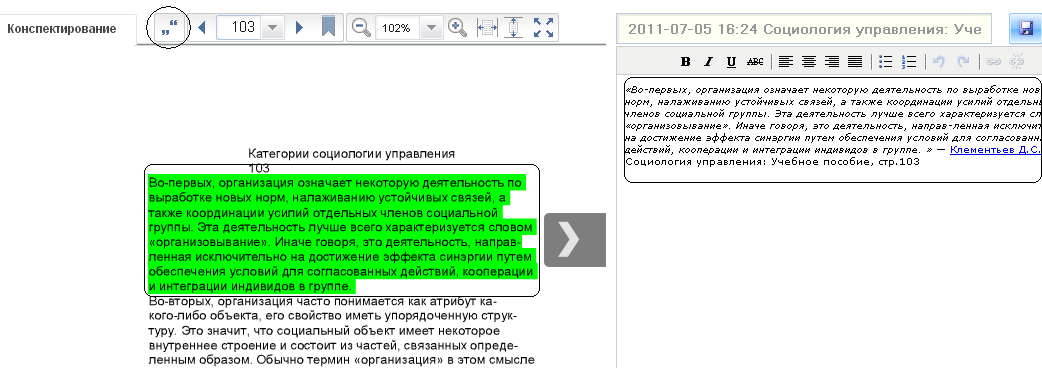This screenshot has height=368, width=1042.
Task: Apply bold formatting to note
Action: tap(686, 62)
